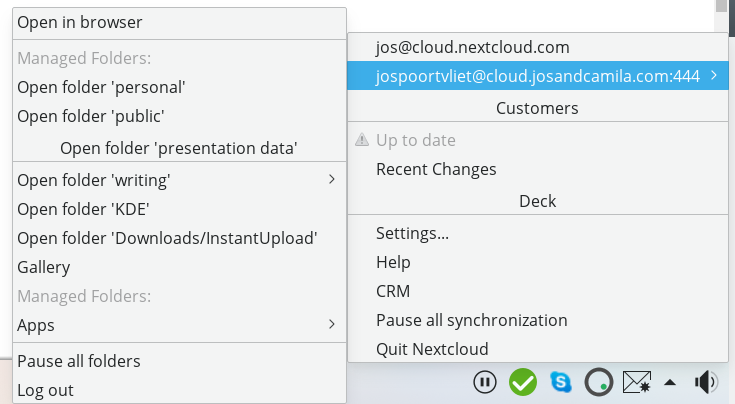Click the pause icon in the system tray
The height and width of the screenshot is (404, 735).
click(485, 382)
